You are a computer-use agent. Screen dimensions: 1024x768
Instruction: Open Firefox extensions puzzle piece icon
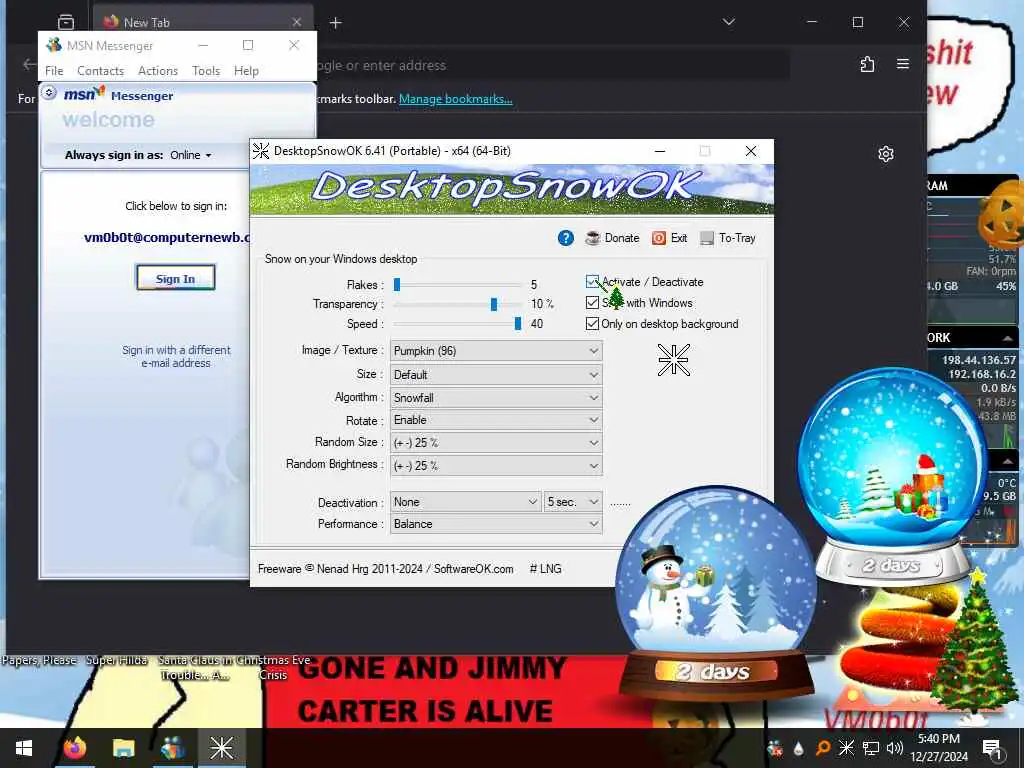867,64
